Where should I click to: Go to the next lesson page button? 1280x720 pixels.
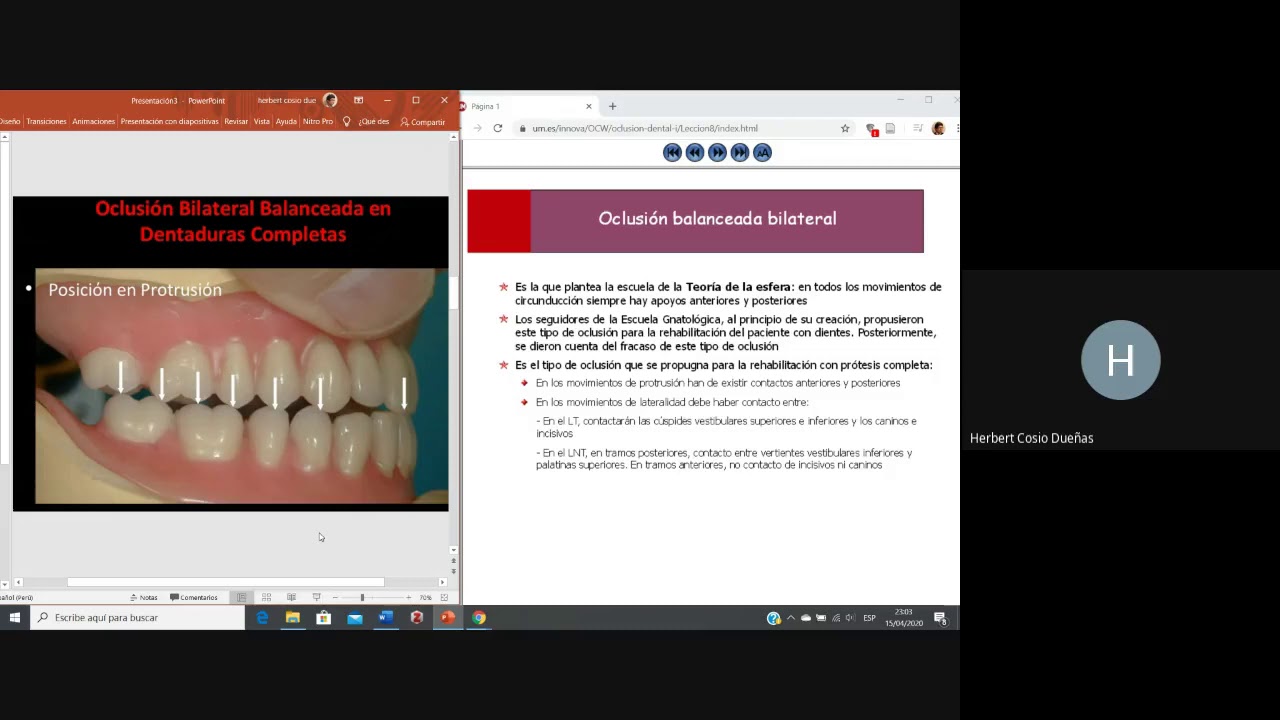pos(717,152)
